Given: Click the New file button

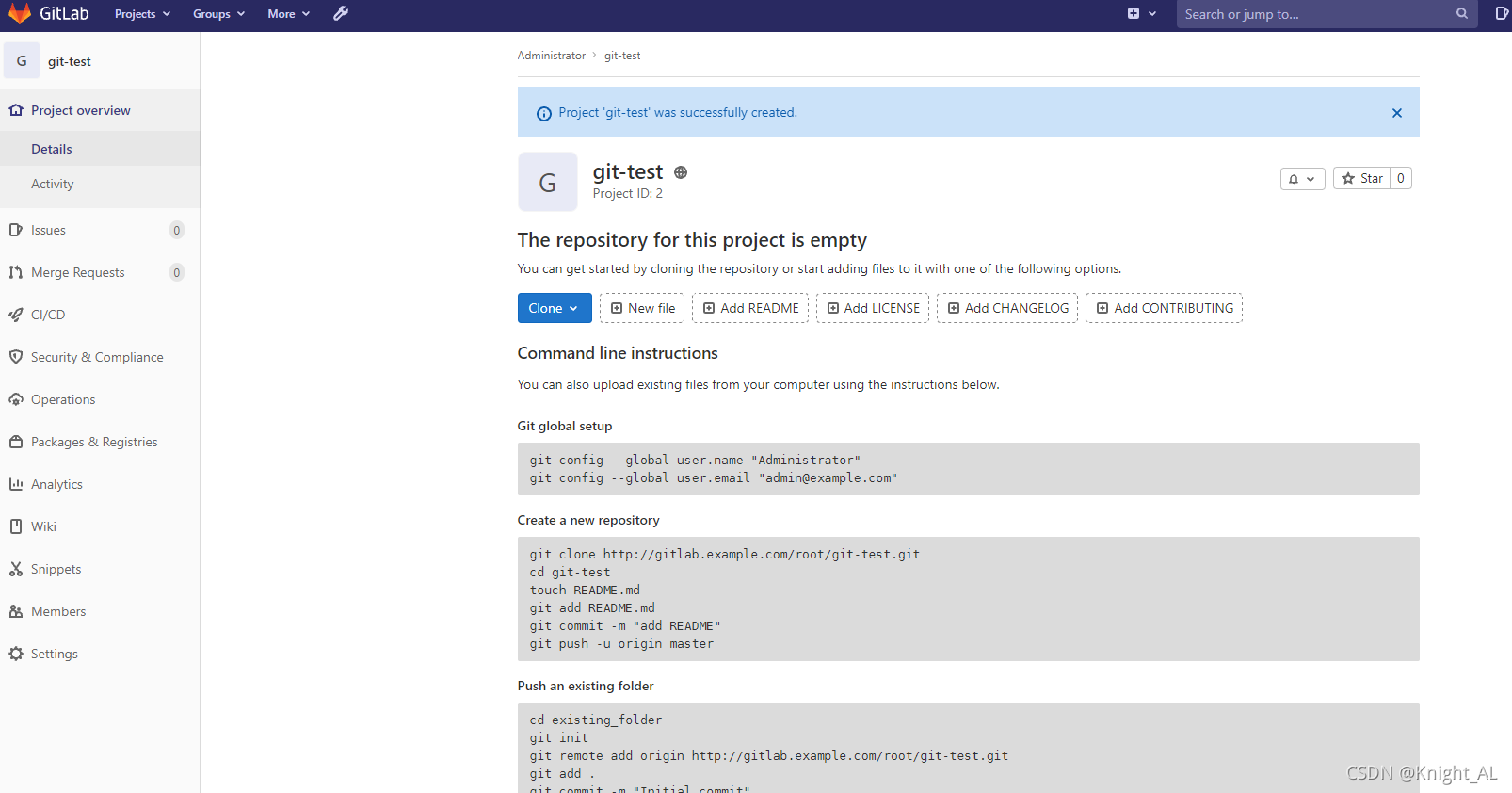Looking at the screenshot, I should click(642, 308).
